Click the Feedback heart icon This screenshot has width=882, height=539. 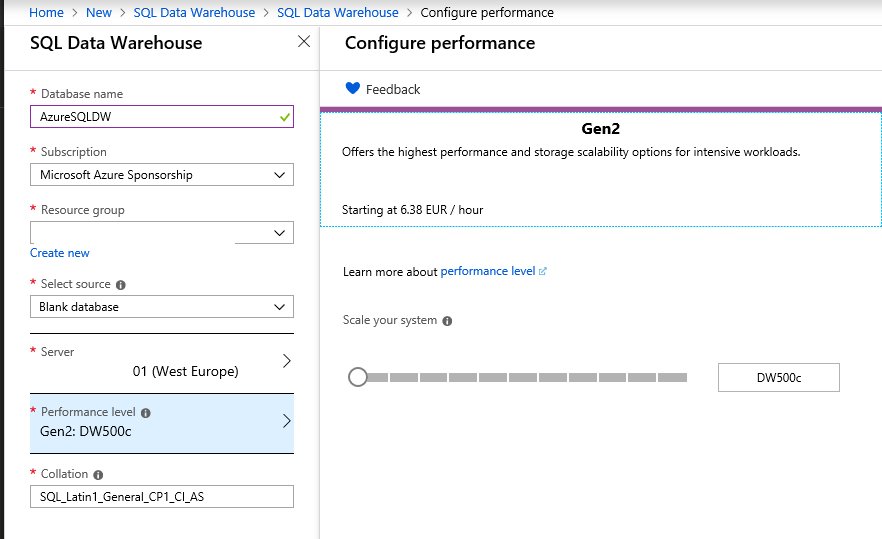(352, 88)
